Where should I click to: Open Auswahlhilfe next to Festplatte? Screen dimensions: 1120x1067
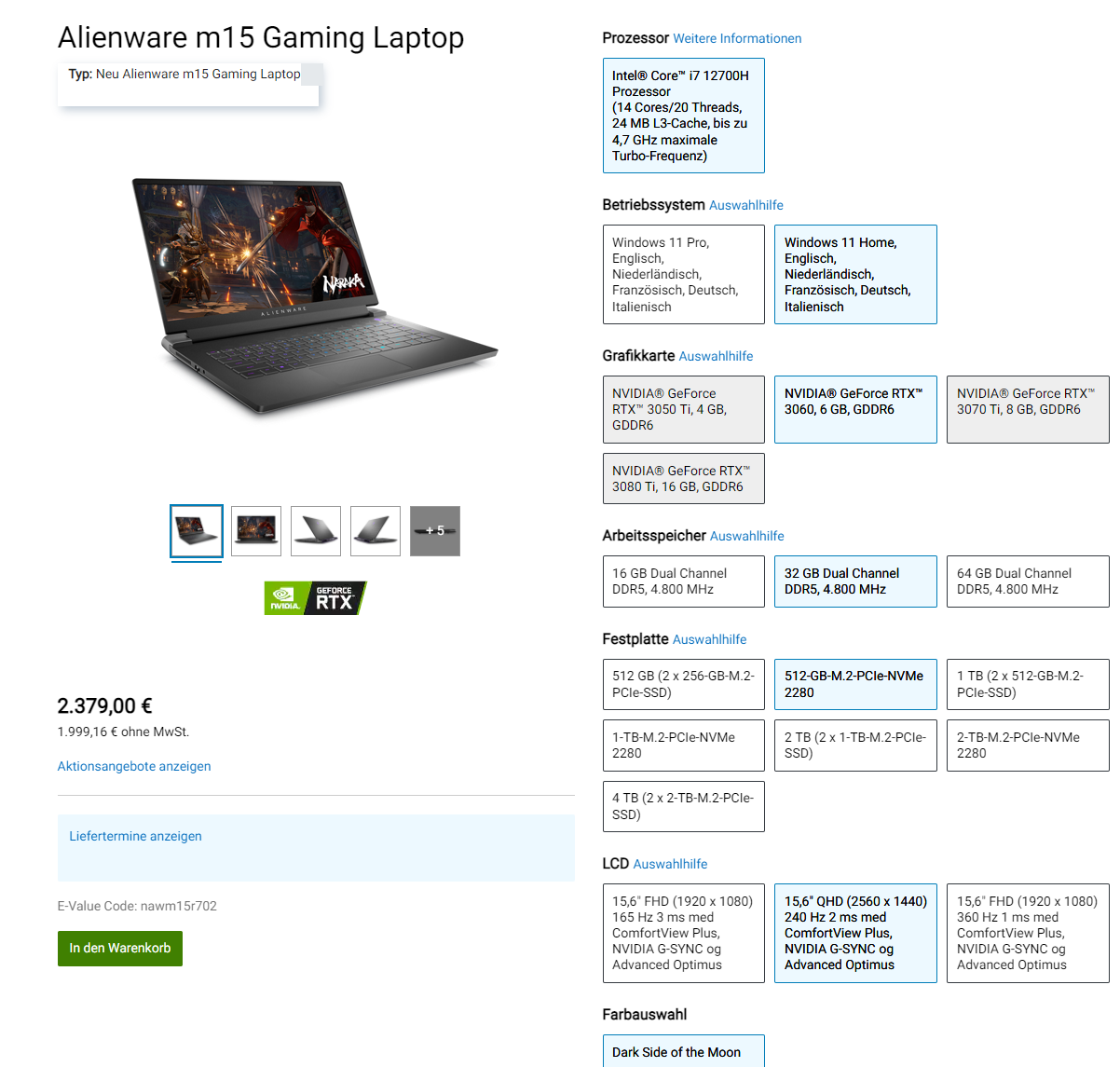[710, 639]
